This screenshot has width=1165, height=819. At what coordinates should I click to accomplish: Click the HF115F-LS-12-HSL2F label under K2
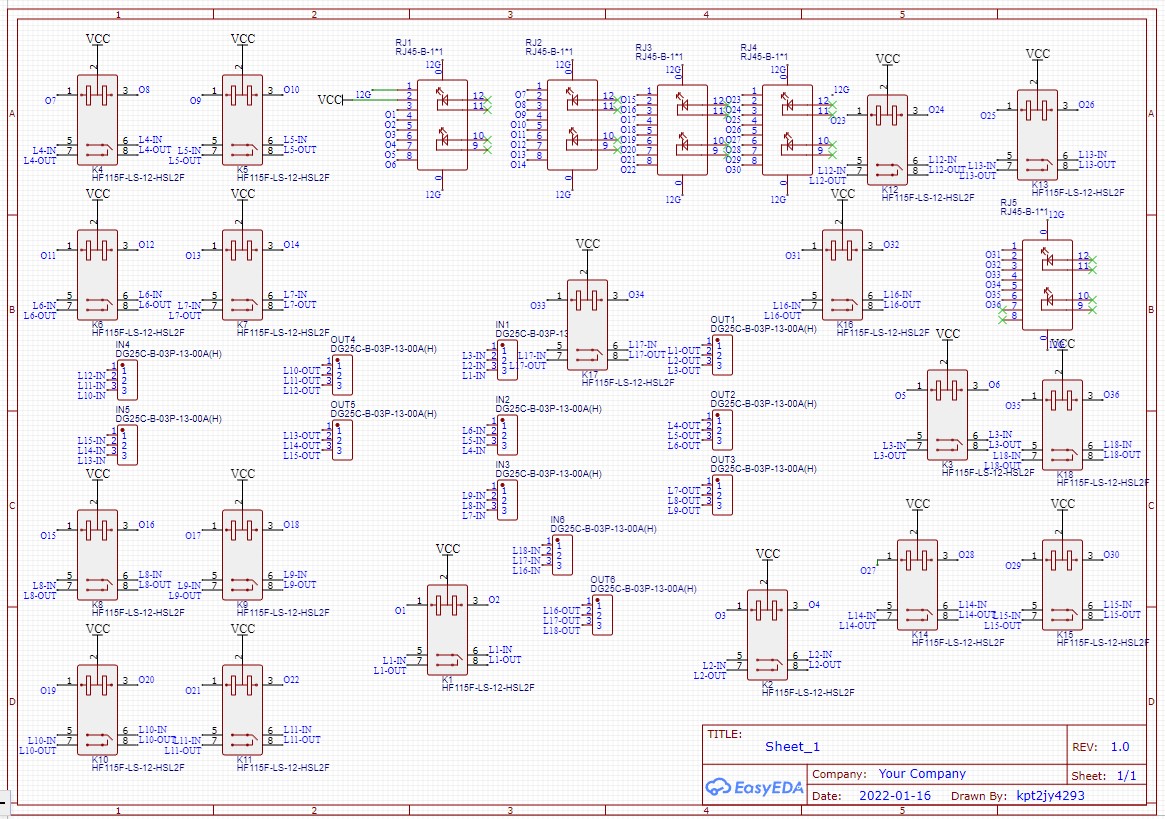tap(808, 693)
